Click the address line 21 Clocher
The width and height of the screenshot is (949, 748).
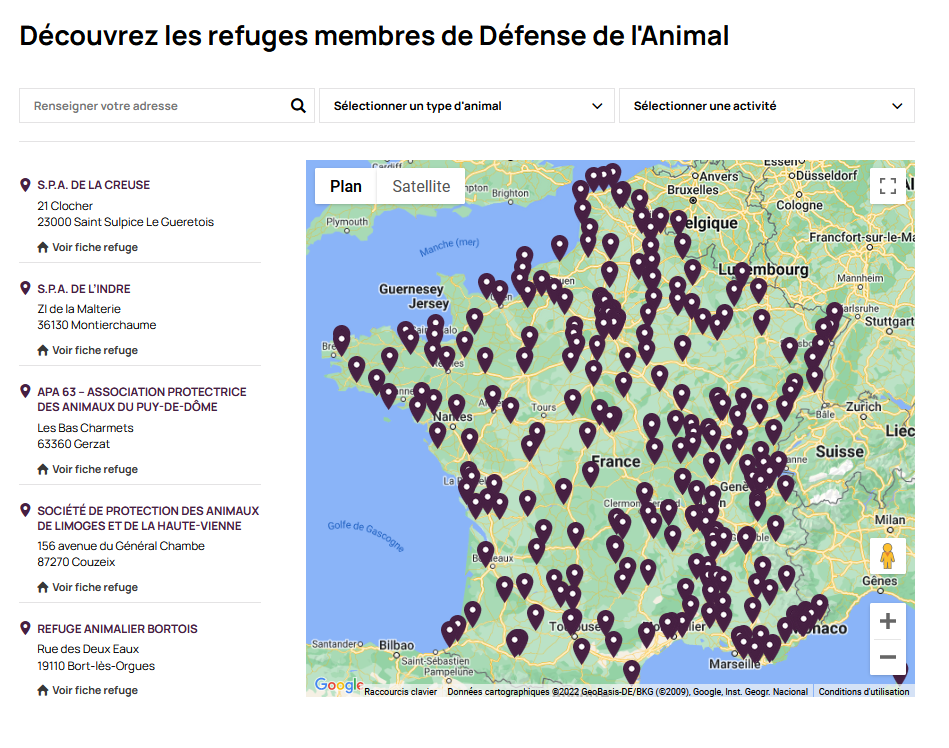point(65,206)
